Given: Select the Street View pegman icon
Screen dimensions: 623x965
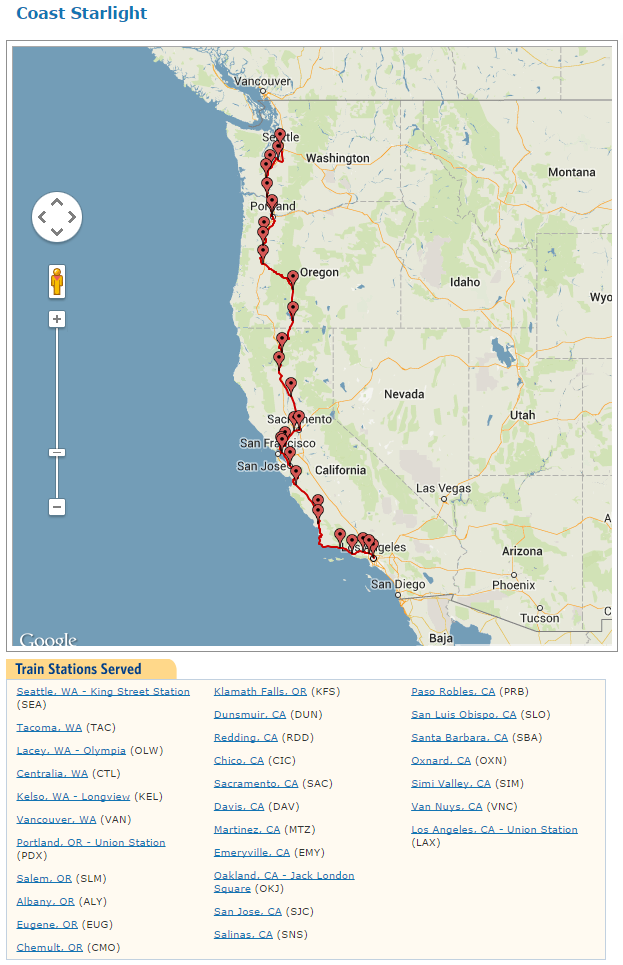Looking at the screenshot, I should click(57, 281).
